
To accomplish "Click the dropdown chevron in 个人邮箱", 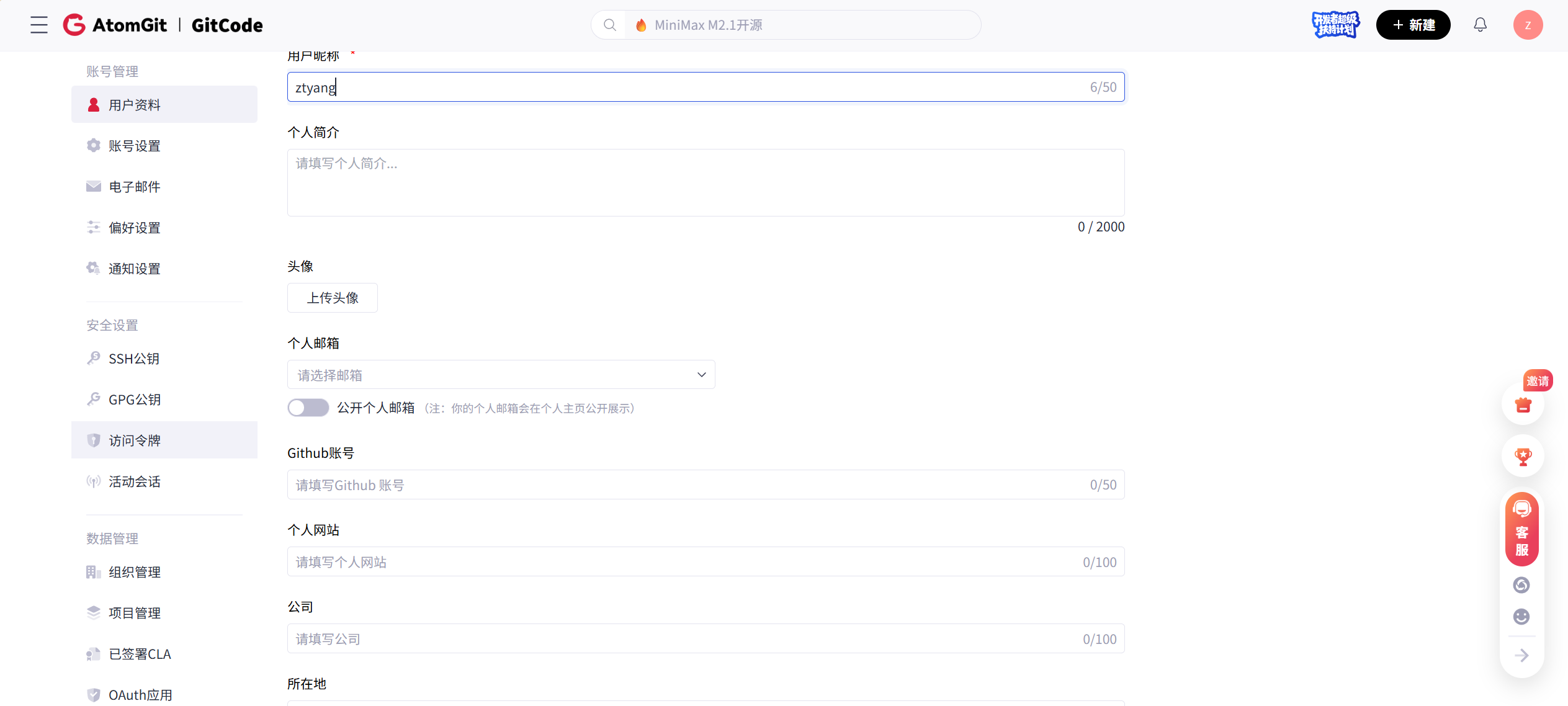I will pyautogui.click(x=701, y=375).
